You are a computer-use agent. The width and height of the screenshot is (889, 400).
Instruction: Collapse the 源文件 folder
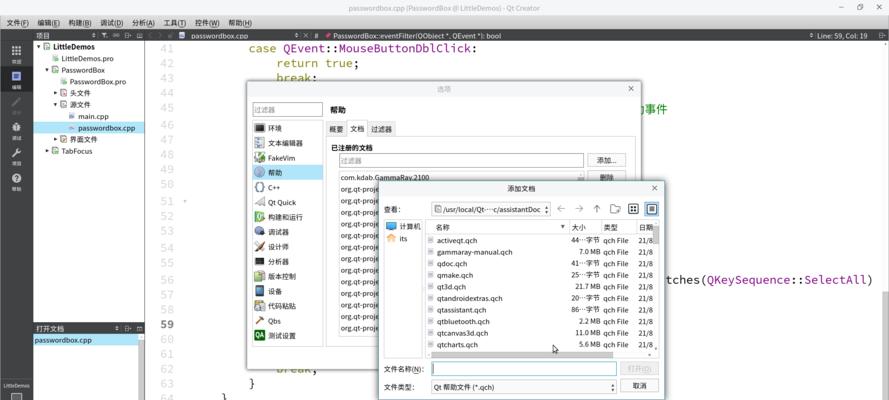[x=56, y=105]
